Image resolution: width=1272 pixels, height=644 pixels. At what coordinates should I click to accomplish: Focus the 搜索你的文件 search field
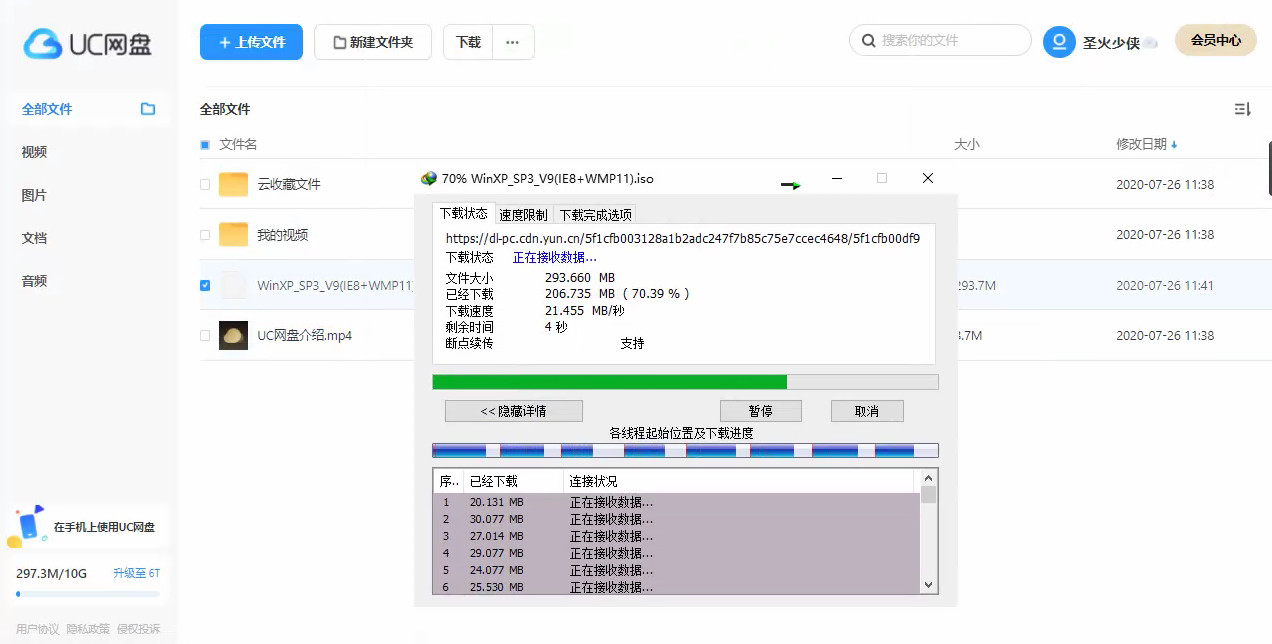[x=940, y=41]
